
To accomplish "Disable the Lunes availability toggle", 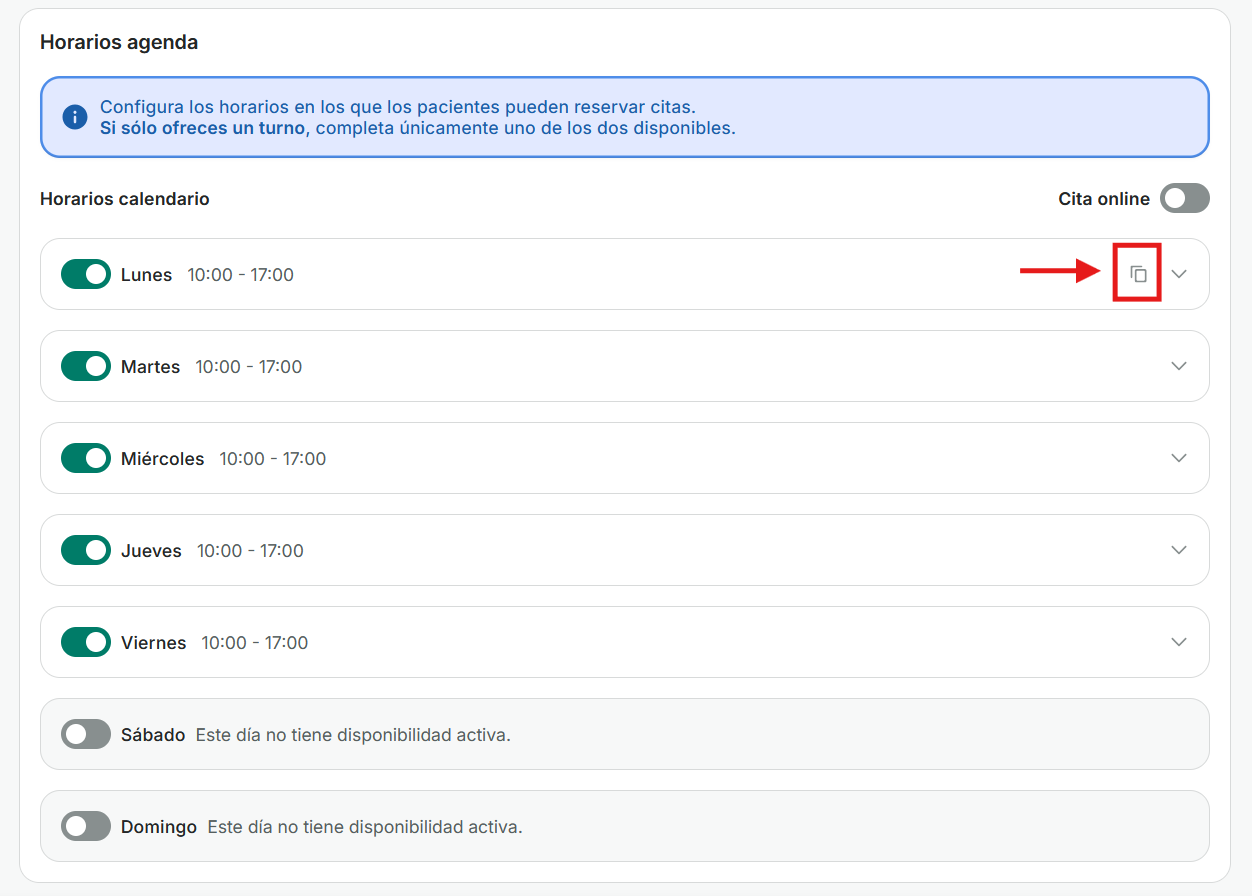I will pyautogui.click(x=86, y=274).
